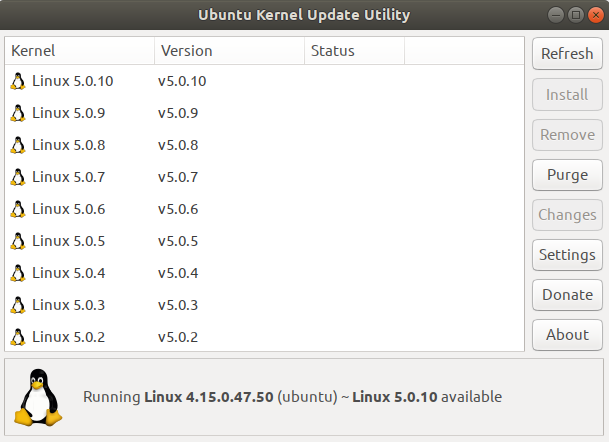The width and height of the screenshot is (609, 442).
Task: Close the Ubuntu Kernel Update Utility window
Action: point(596,15)
